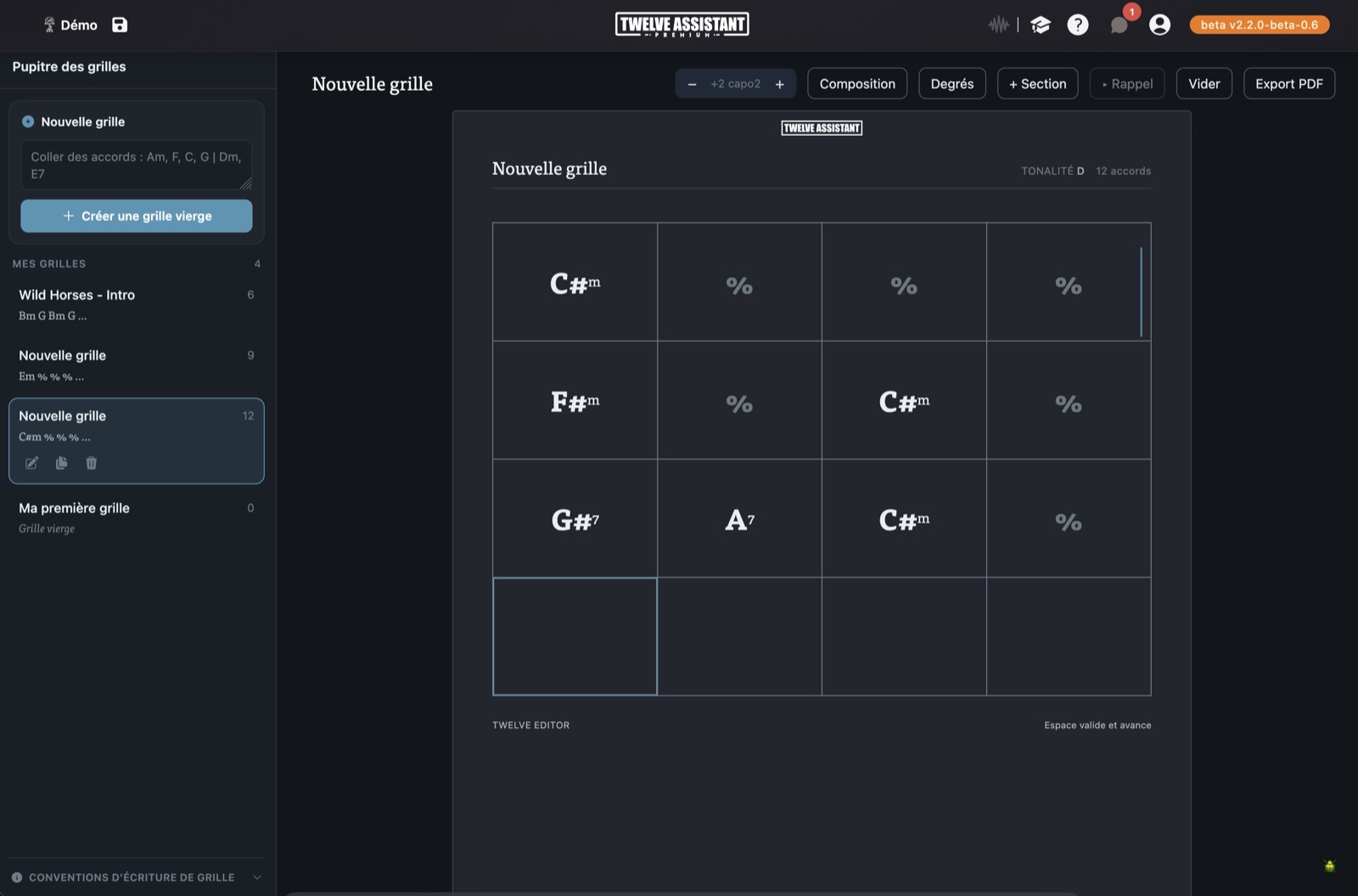Click the Rappel button
The image size is (1358, 896).
click(x=1127, y=83)
